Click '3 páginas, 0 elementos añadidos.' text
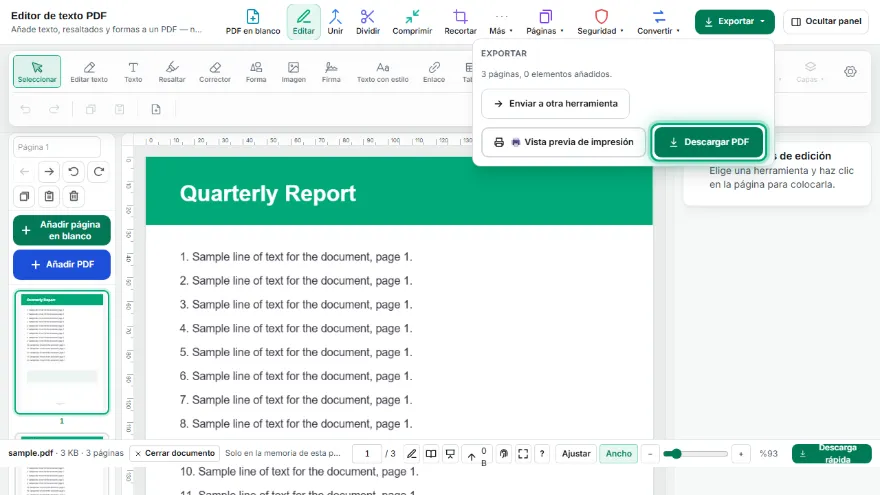Image resolution: width=880 pixels, height=495 pixels. [x=546, y=74]
